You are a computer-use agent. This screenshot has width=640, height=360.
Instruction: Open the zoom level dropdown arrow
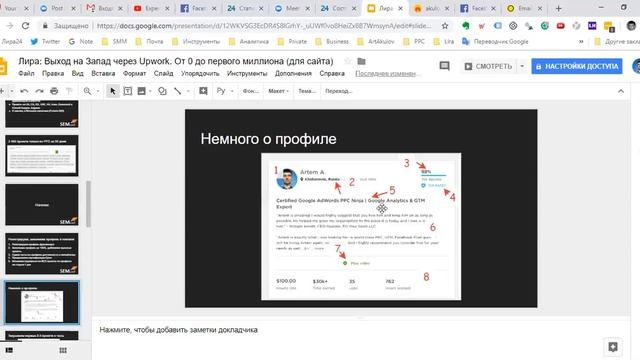tap(98, 91)
